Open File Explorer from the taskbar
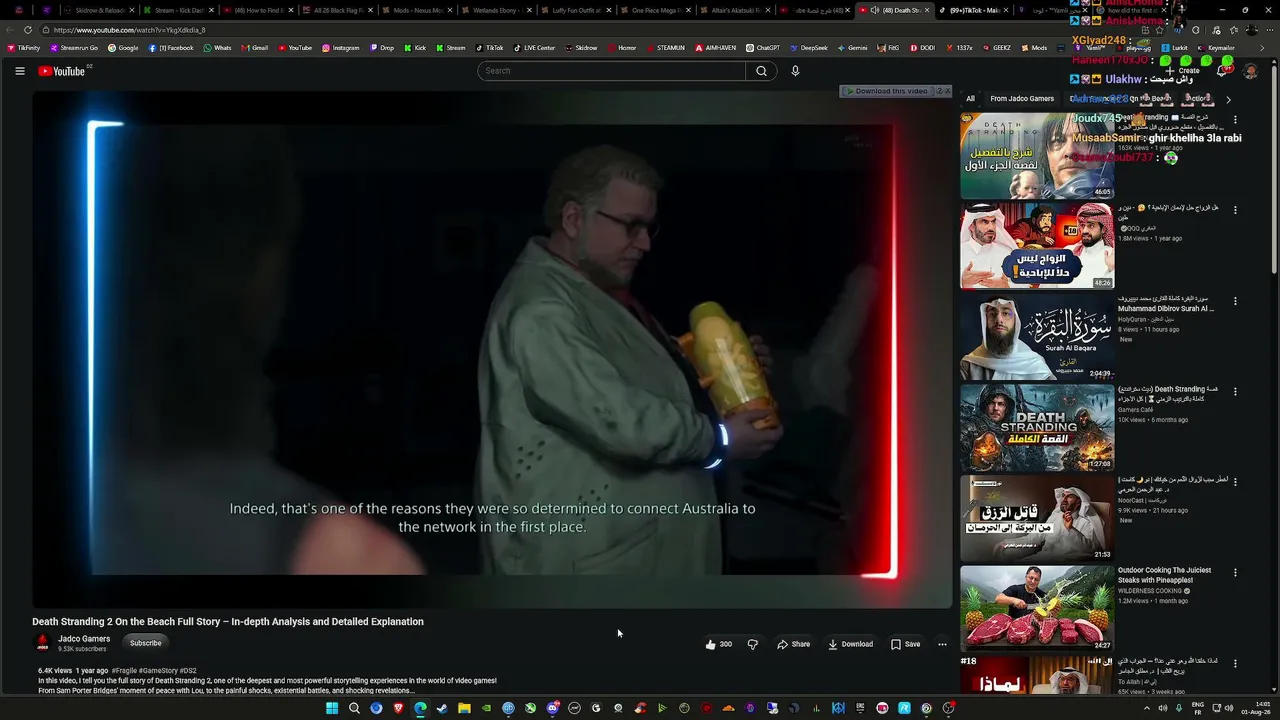The image size is (1280, 720). point(464,708)
